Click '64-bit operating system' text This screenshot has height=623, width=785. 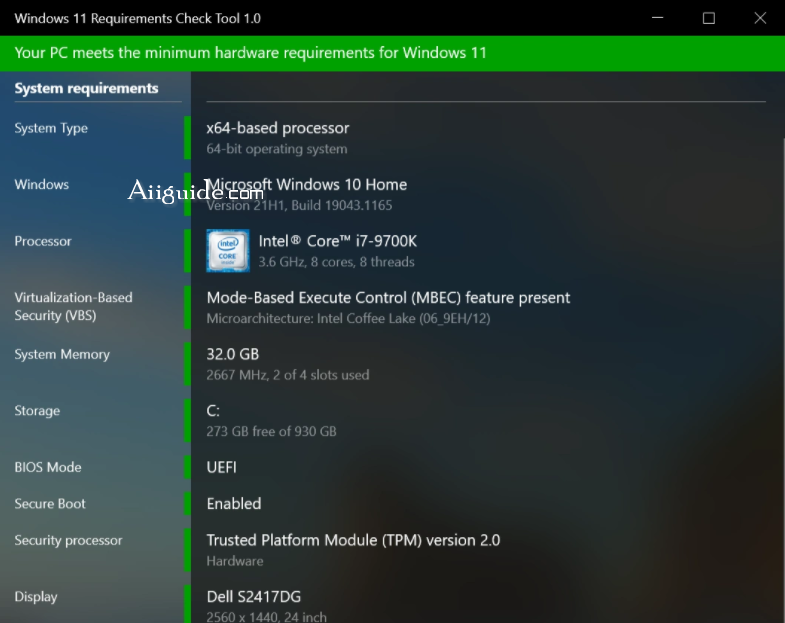(x=277, y=149)
